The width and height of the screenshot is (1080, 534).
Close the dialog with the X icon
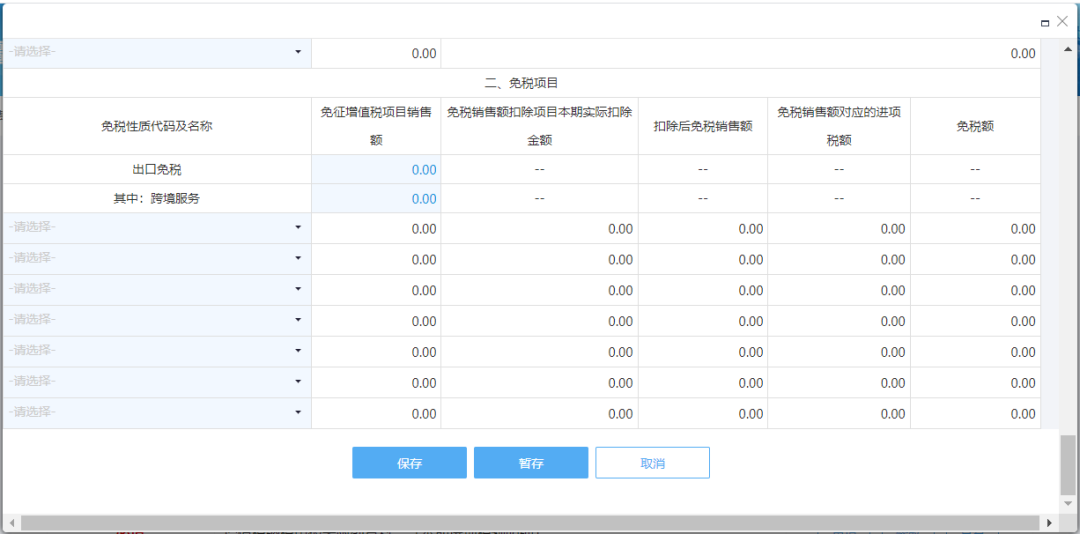point(1062,21)
